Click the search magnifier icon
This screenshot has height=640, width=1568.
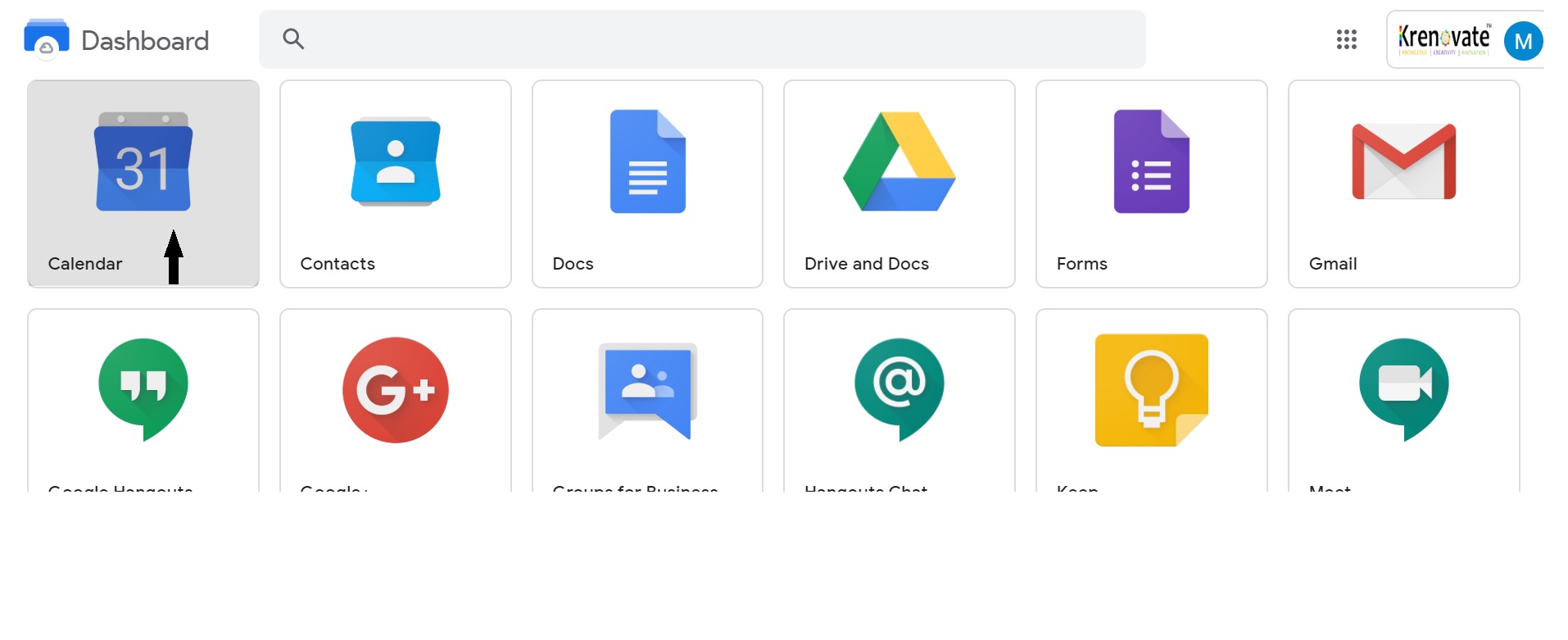293,39
